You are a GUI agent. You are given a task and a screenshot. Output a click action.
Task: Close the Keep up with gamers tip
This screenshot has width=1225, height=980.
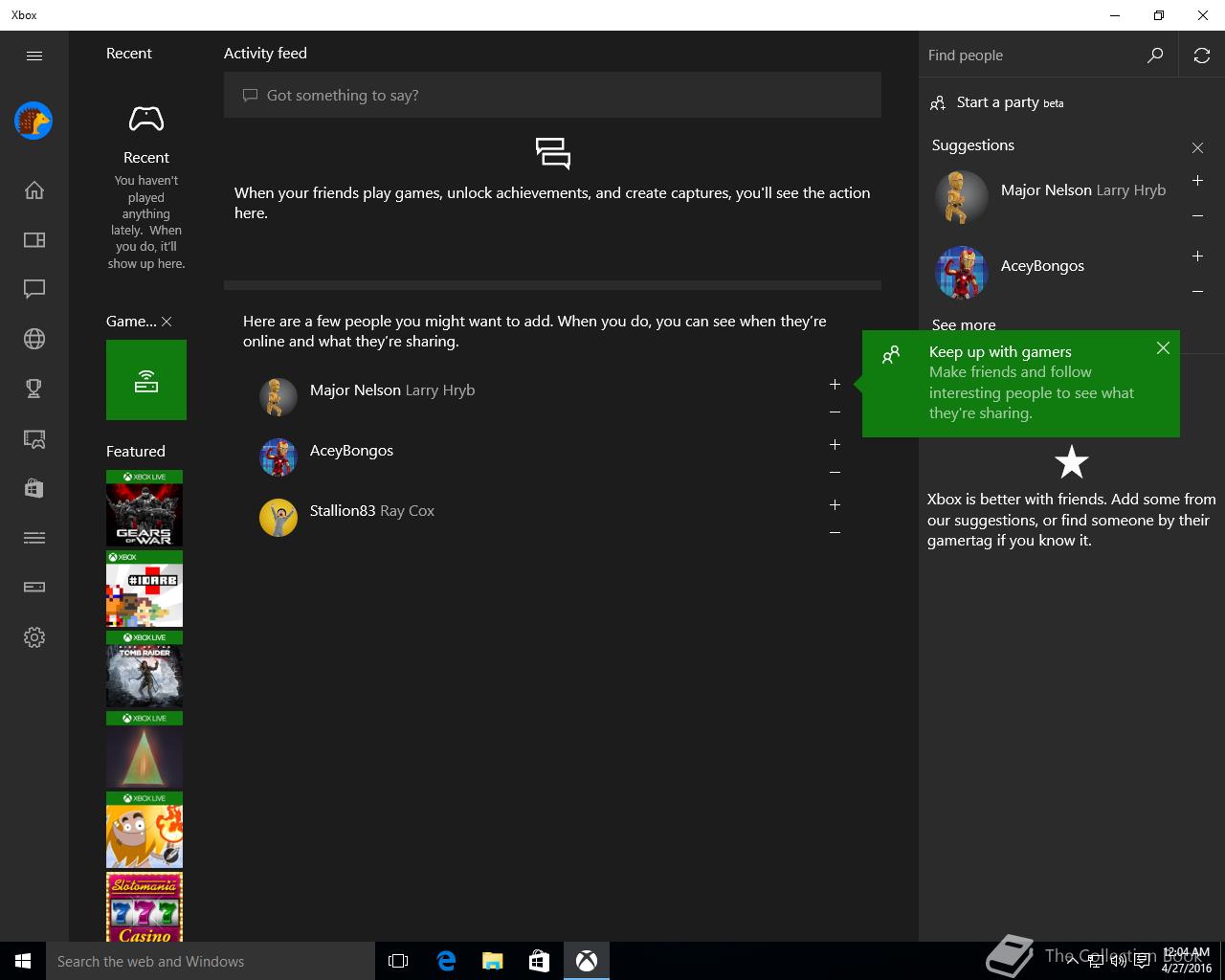[x=1163, y=348]
